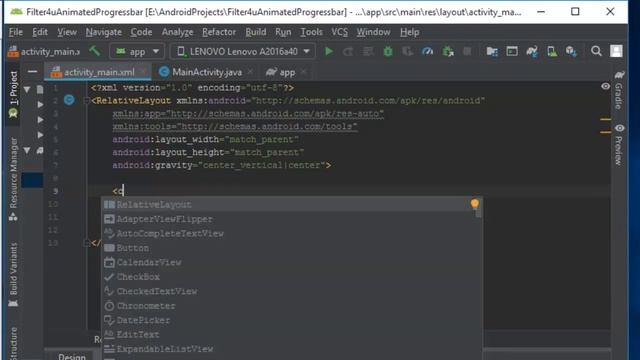Image resolution: width=640 pixels, height=360 pixels.
Task: Click the Make Project hammer icon
Action: point(95,51)
